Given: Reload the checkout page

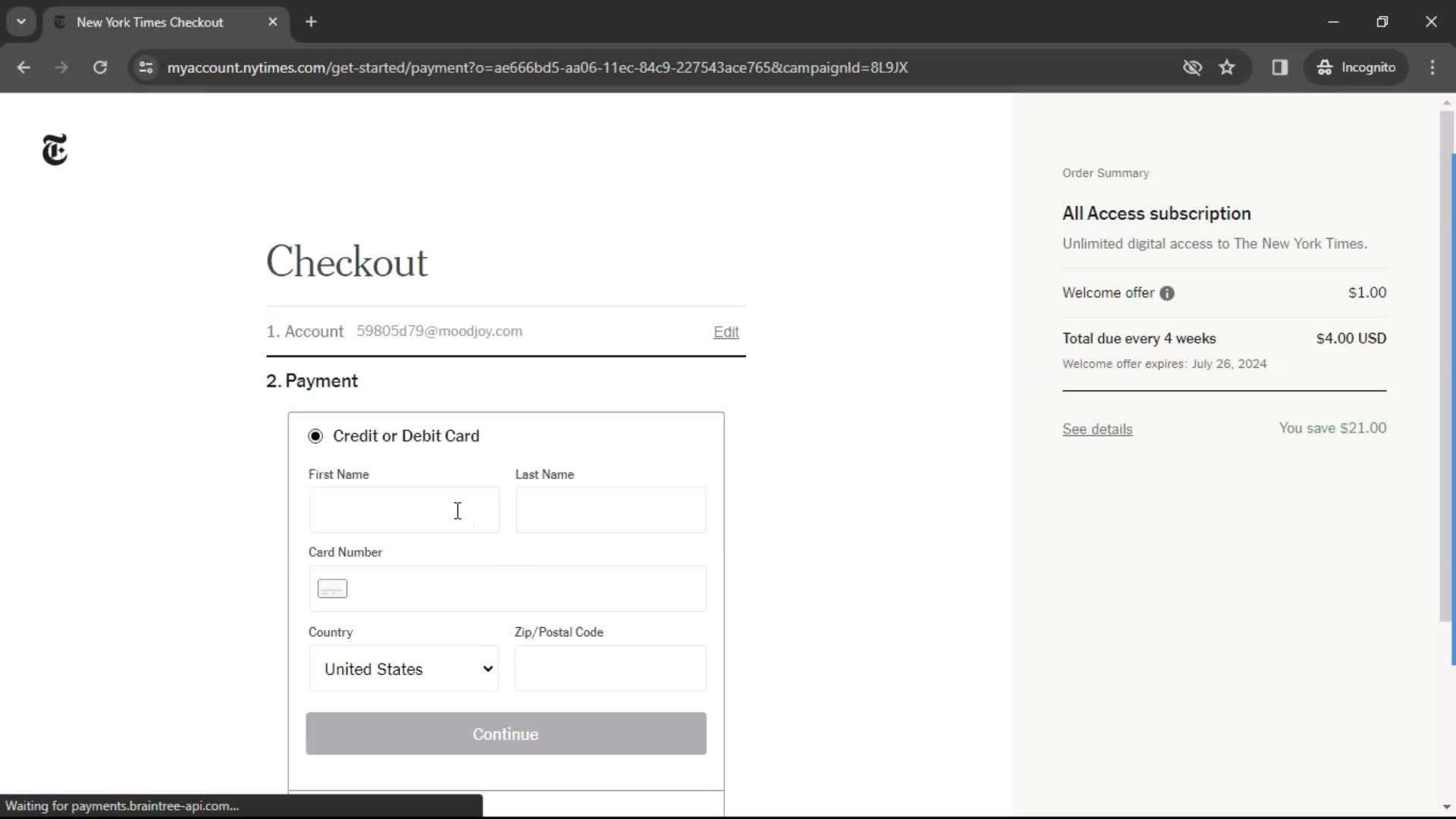Looking at the screenshot, I should point(100,67).
